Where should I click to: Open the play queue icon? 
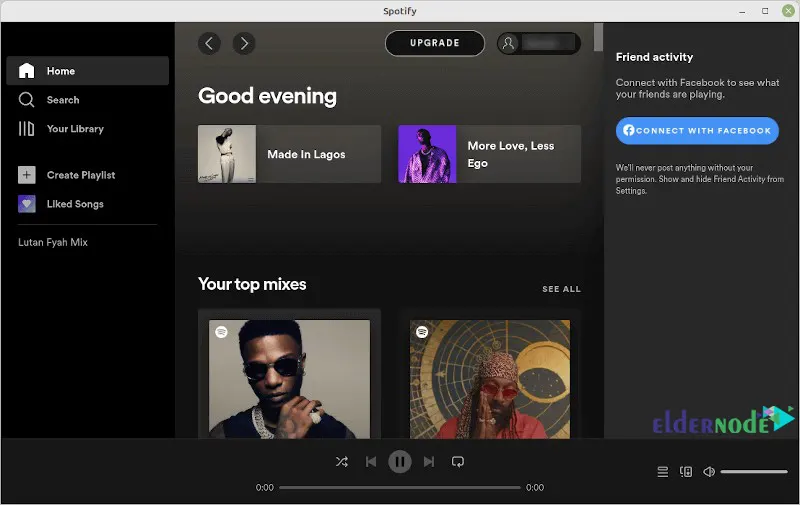662,472
